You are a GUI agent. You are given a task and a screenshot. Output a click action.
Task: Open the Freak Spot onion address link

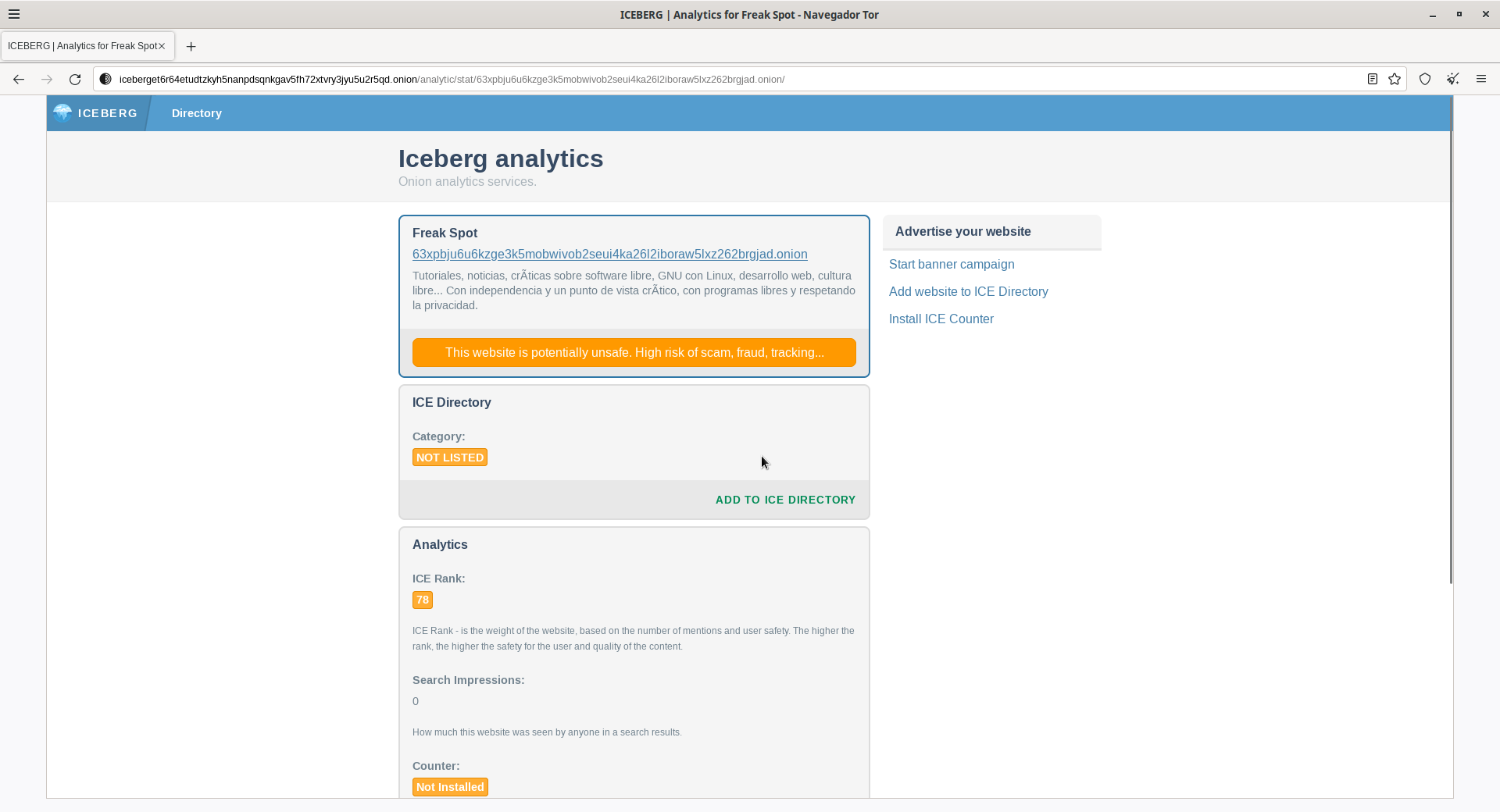[x=610, y=254]
